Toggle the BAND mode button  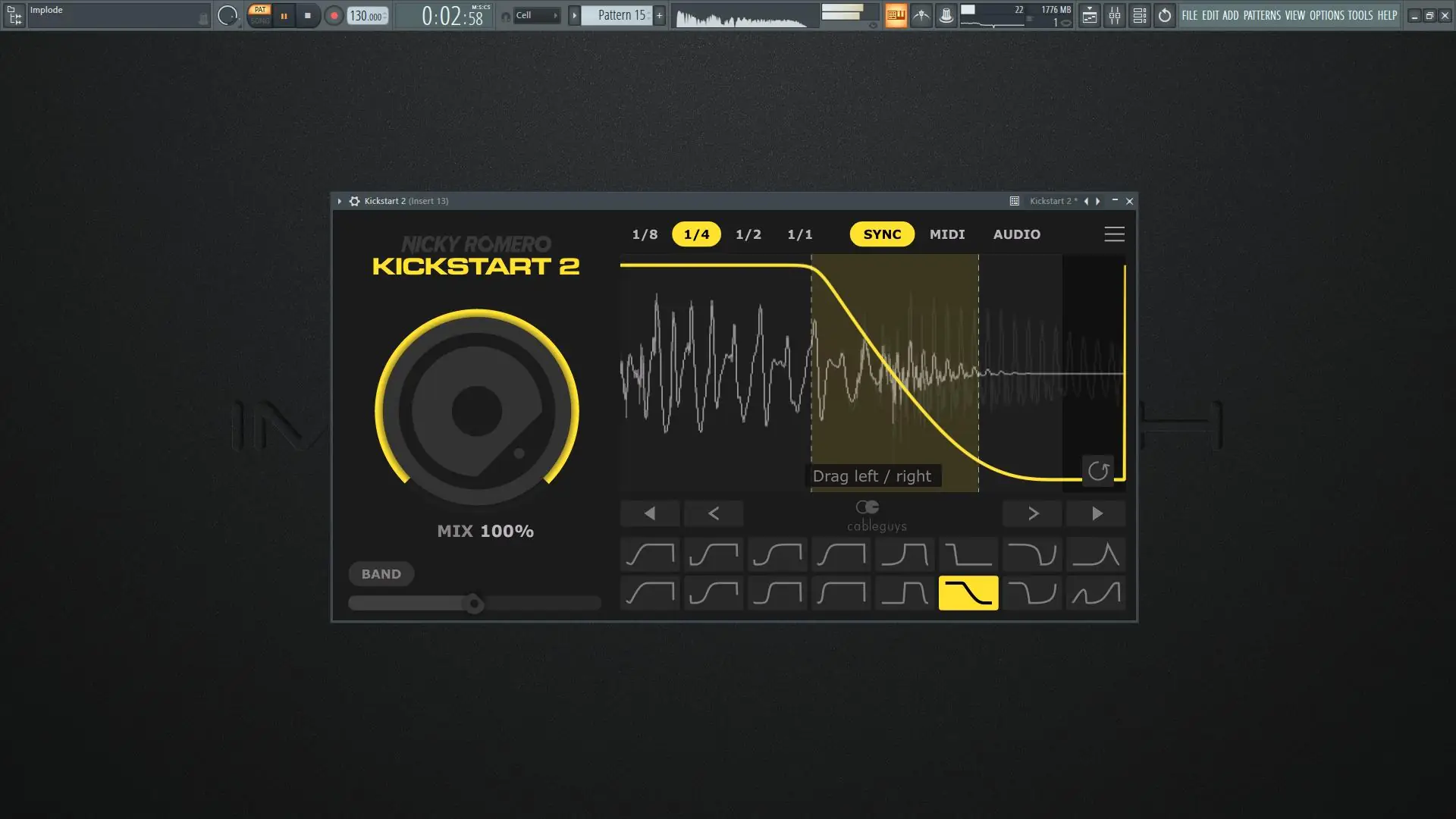click(x=381, y=574)
